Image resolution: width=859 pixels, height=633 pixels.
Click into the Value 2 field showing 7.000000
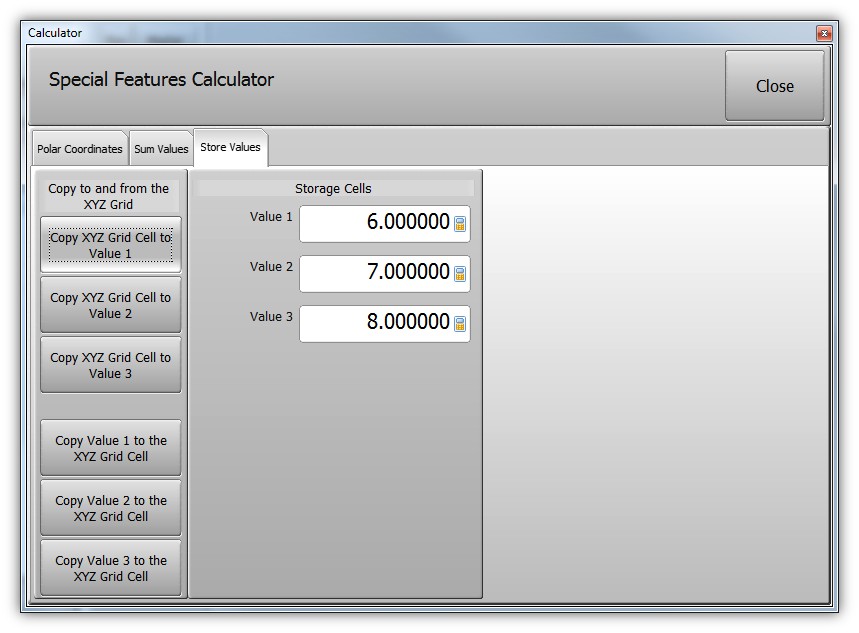[x=375, y=274]
